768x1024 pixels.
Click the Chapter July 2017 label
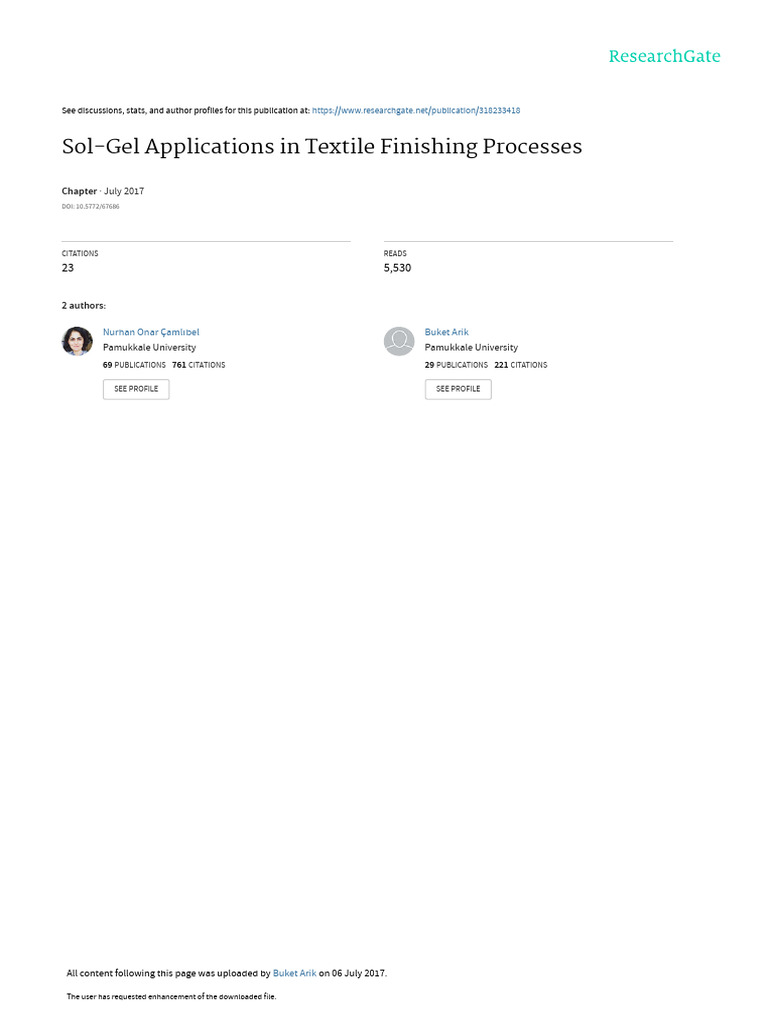click(x=103, y=191)
